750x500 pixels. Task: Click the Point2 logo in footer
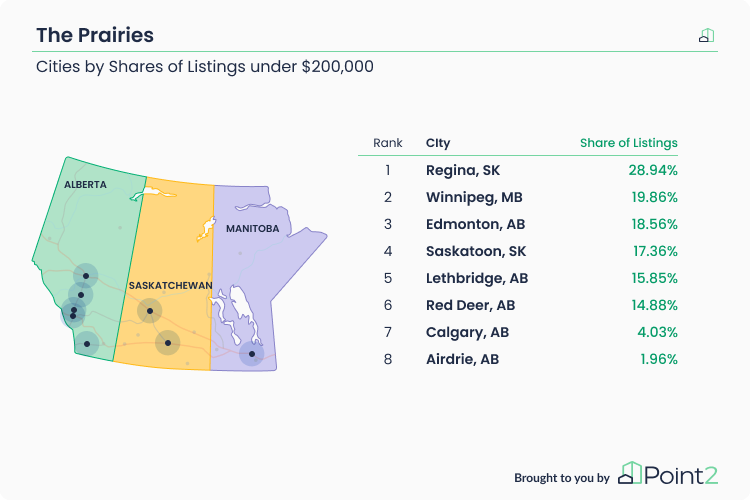(668, 474)
